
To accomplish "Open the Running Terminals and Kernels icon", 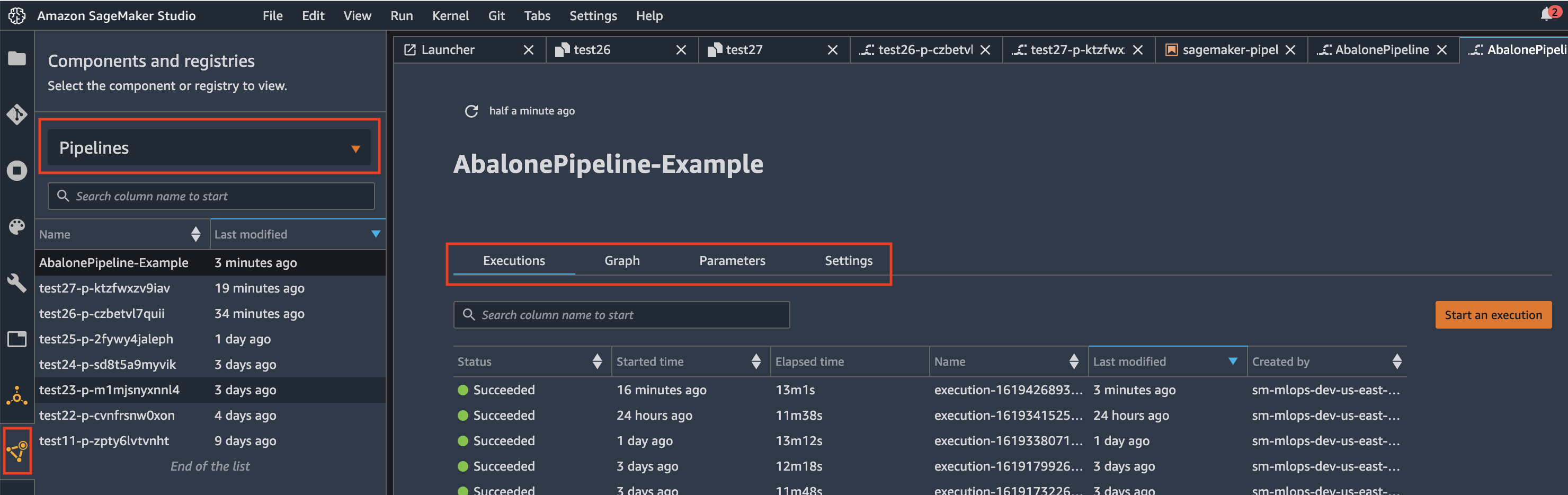I will coord(17,171).
